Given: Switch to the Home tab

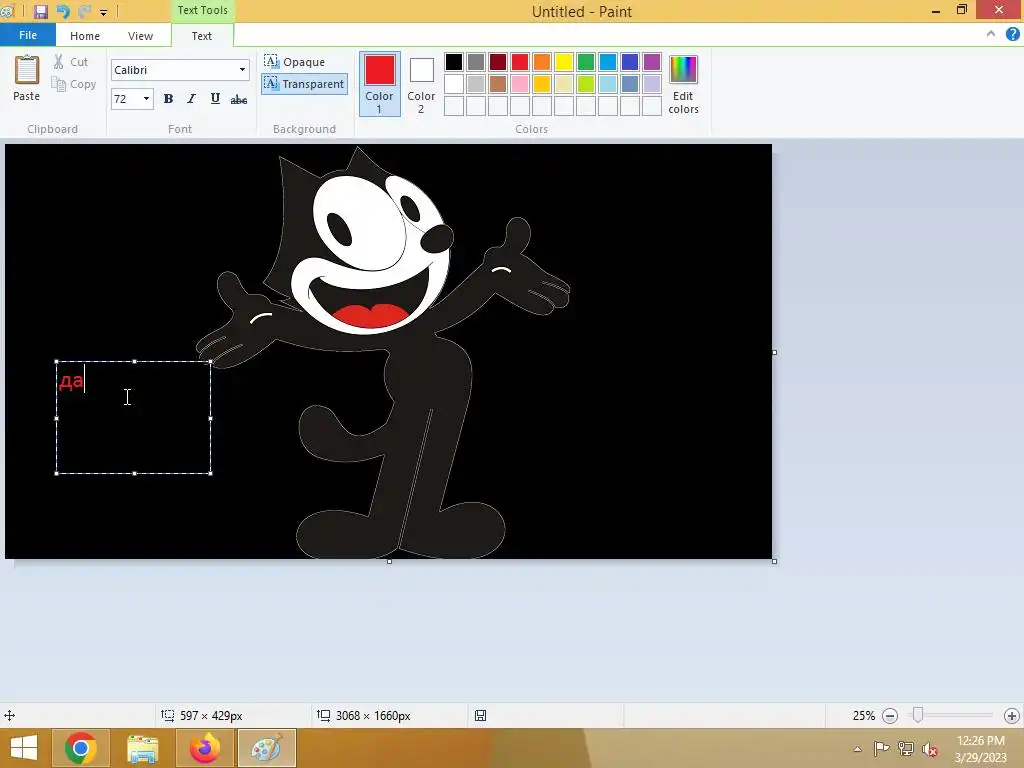Looking at the screenshot, I should pyautogui.click(x=85, y=36).
